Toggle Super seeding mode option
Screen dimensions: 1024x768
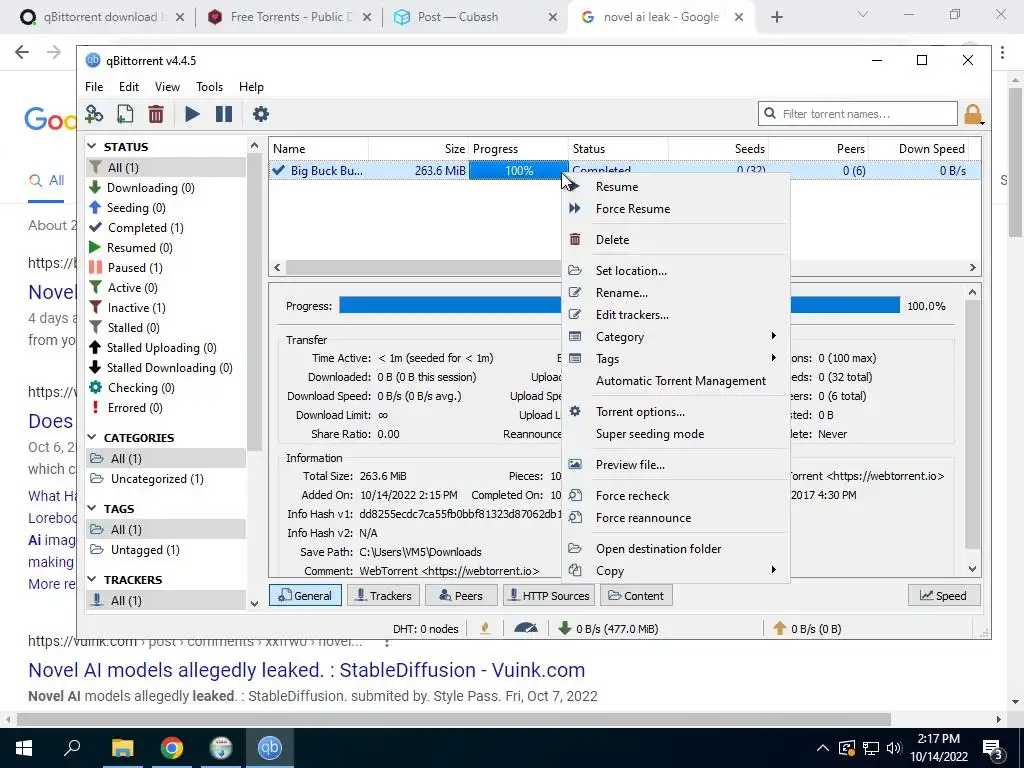676,434
